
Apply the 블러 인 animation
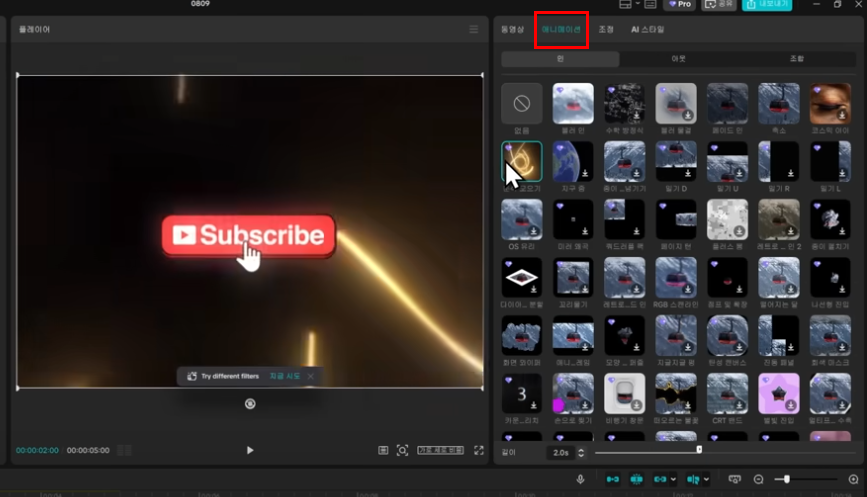pos(573,104)
